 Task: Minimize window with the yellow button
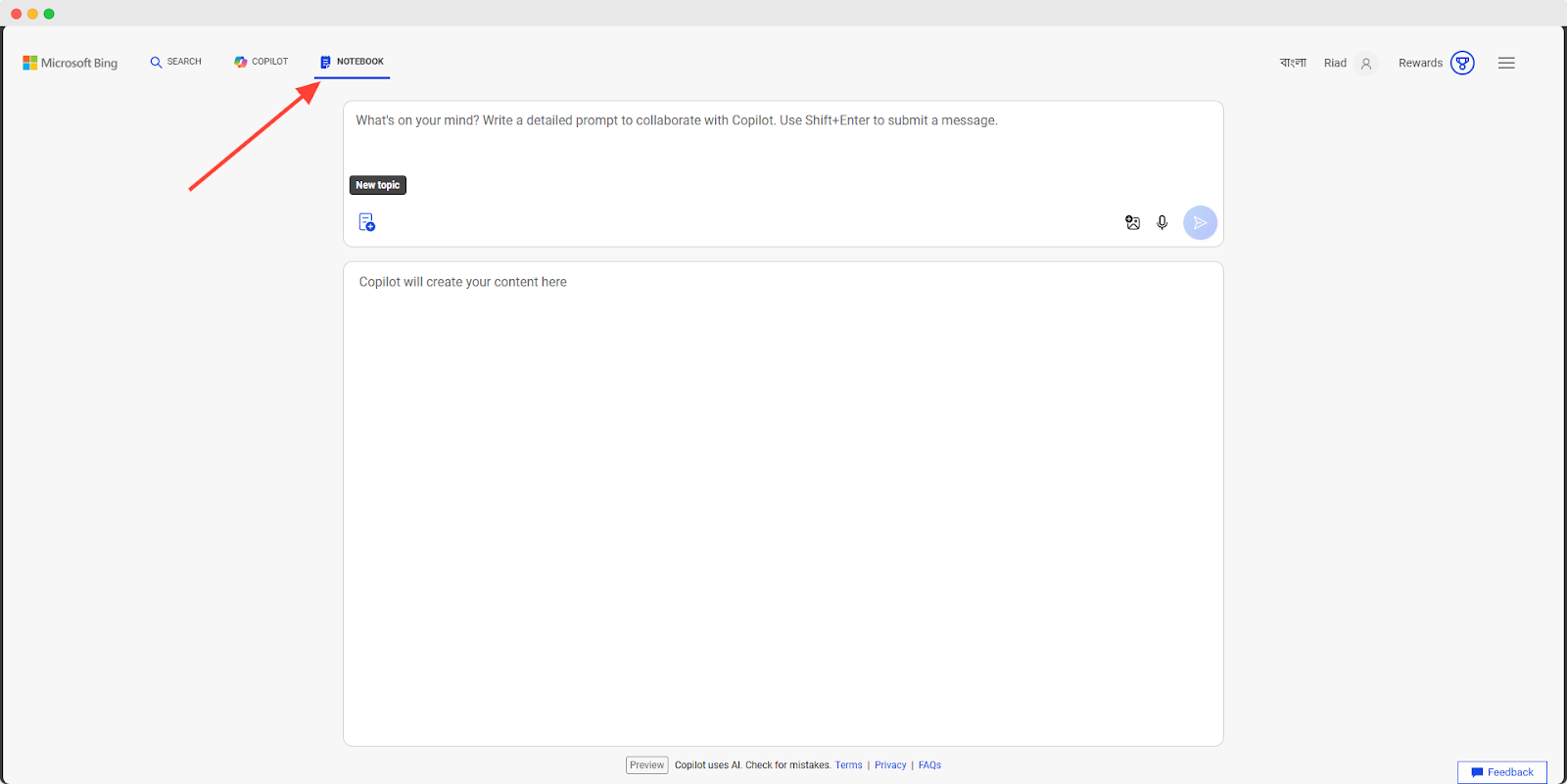click(x=32, y=14)
